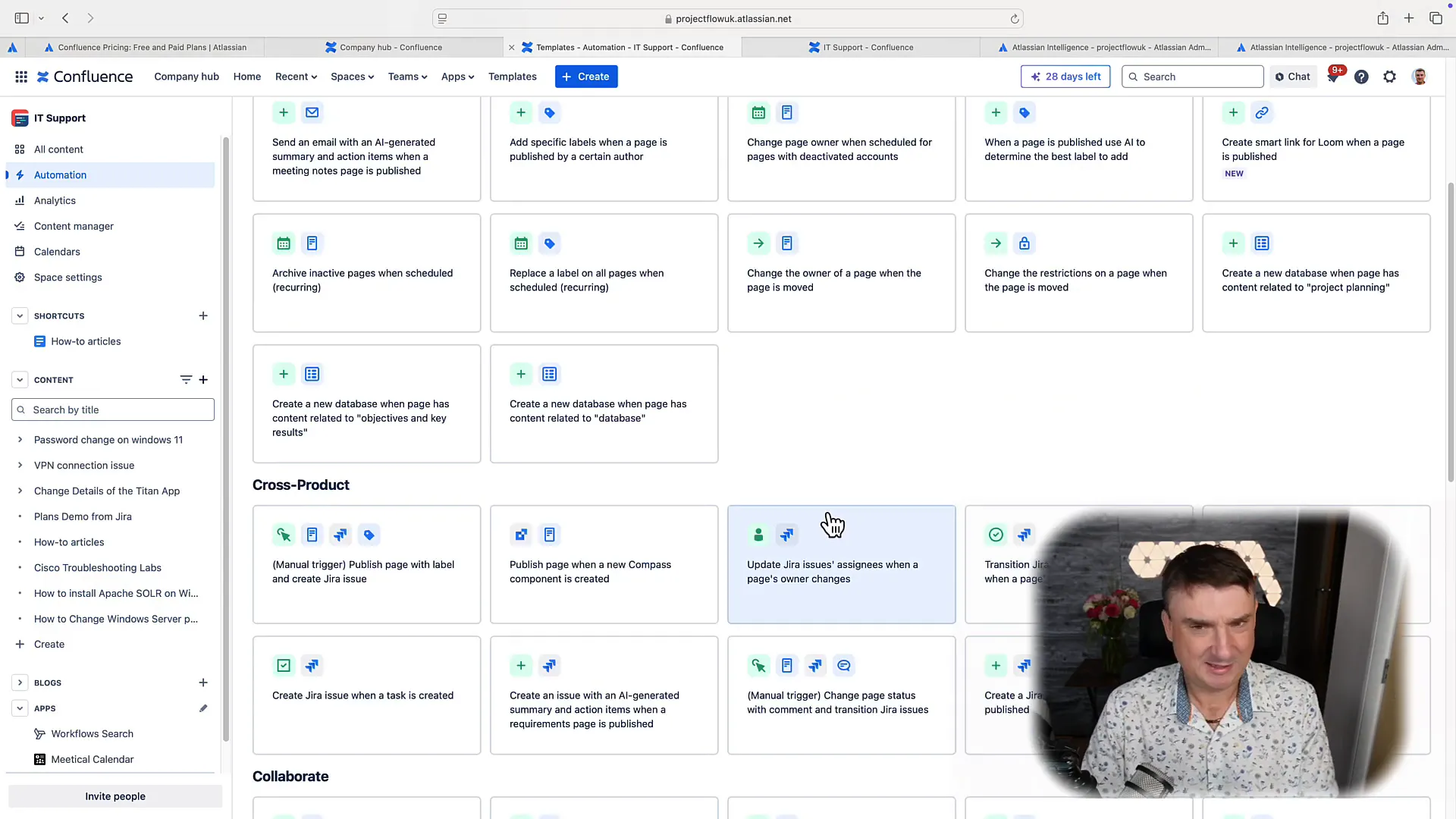This screenshot has width=1456, height=819.
Task: Click Invite people button
Action: 115,797
